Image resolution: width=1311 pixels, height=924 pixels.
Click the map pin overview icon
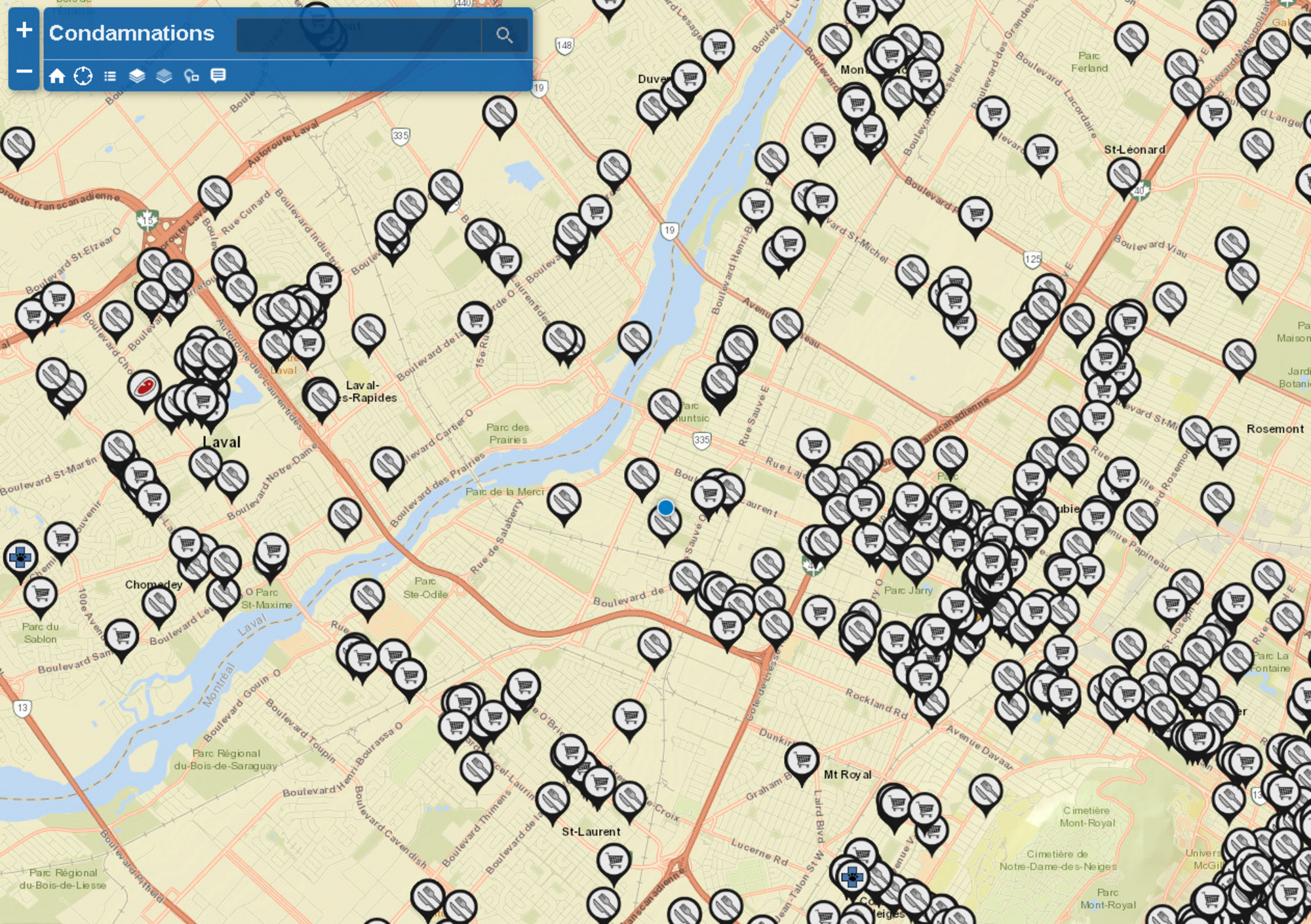pyautogui.click(x=191, y=76)
